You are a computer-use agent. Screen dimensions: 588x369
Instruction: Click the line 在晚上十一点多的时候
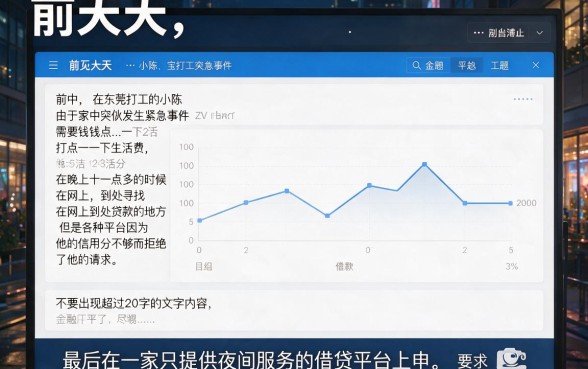pyautogui.click(x=111, y=180)
